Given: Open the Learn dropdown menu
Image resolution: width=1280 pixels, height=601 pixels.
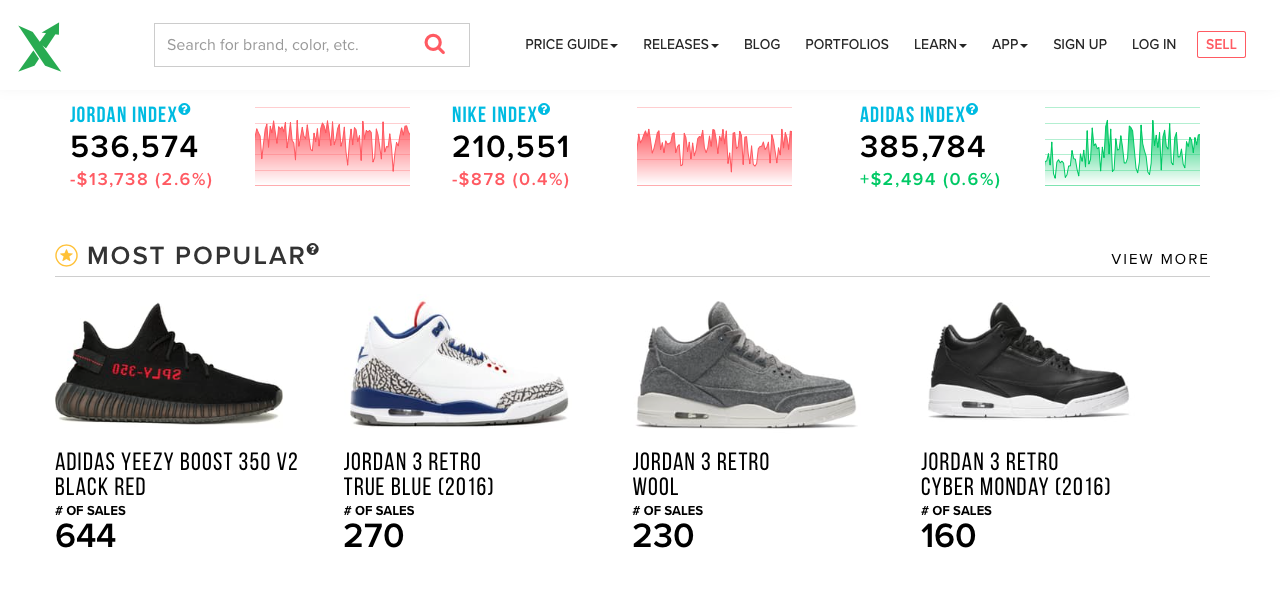Looking at the screenshot, I should 940,45.
